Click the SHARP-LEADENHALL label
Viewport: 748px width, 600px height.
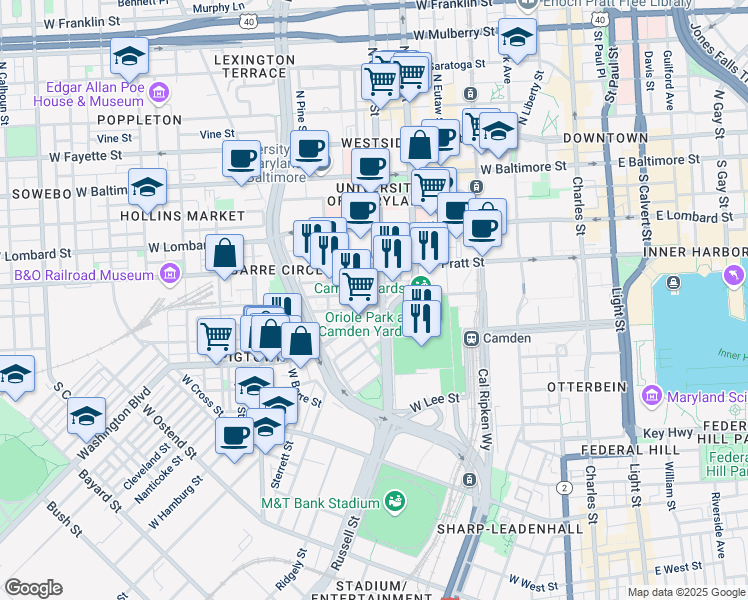click(510, 529)
